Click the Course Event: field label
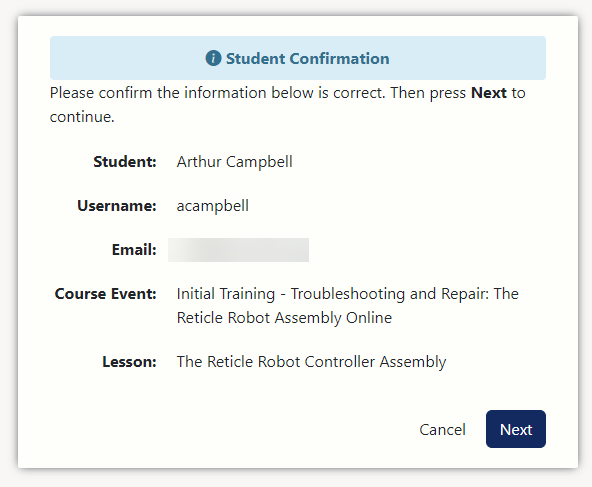The width and height of the screenshot is (592, 487). pyautogui.click(x=106, y=294)
